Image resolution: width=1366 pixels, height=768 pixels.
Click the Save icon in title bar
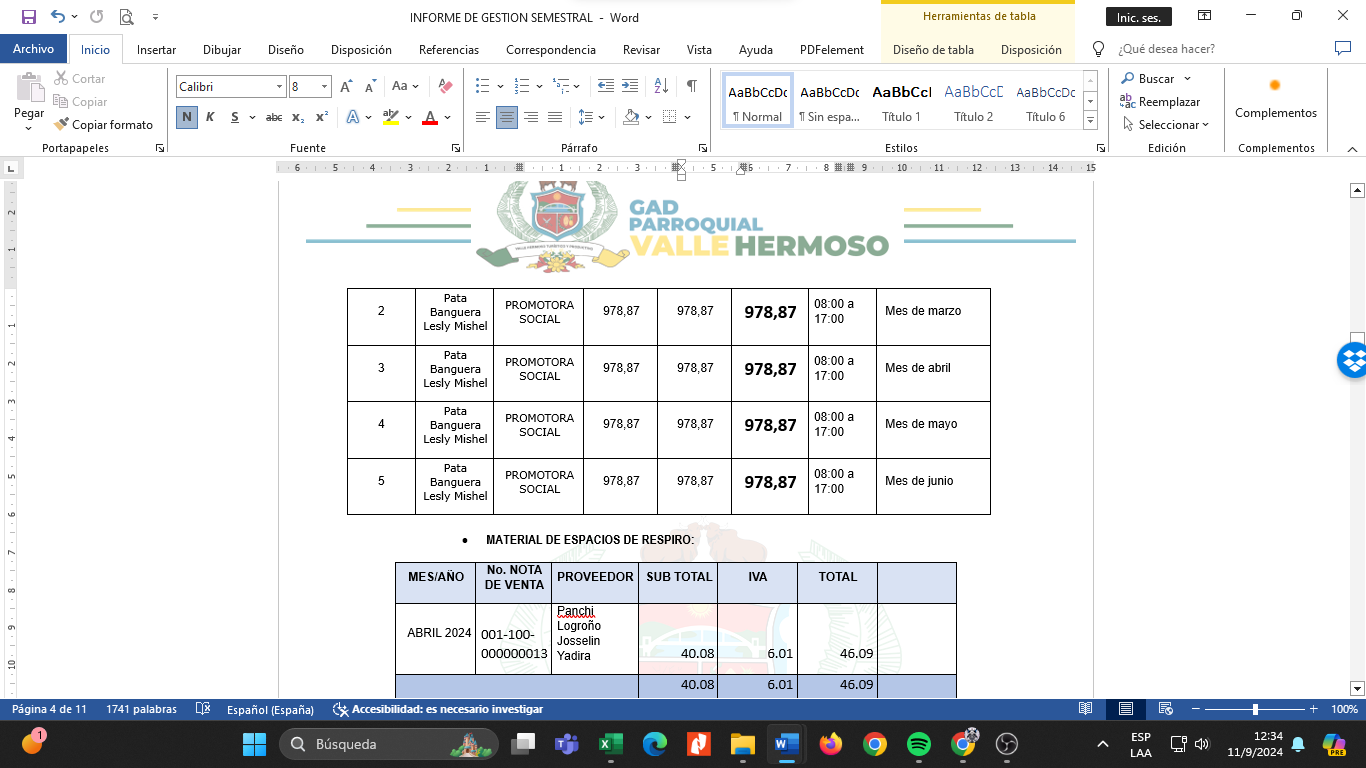29,17
